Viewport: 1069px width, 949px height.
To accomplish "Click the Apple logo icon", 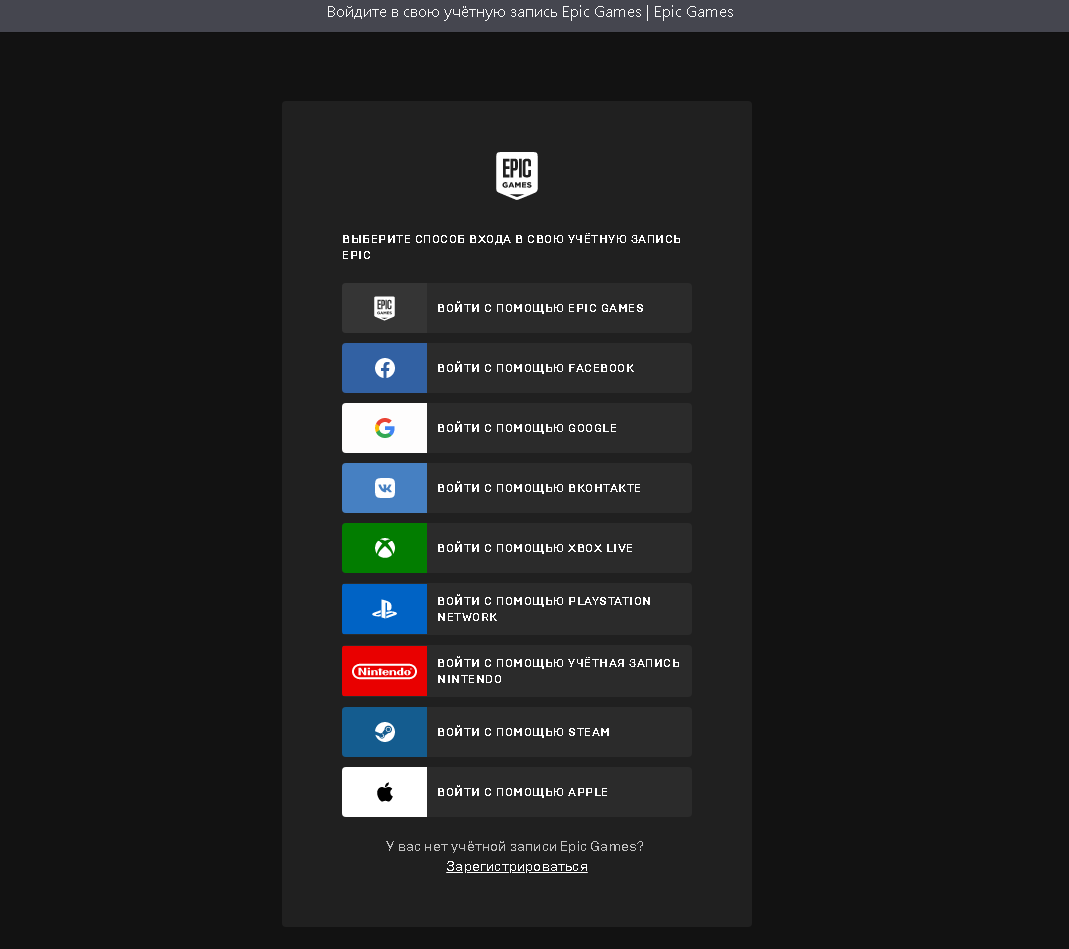I will [385, 792].
